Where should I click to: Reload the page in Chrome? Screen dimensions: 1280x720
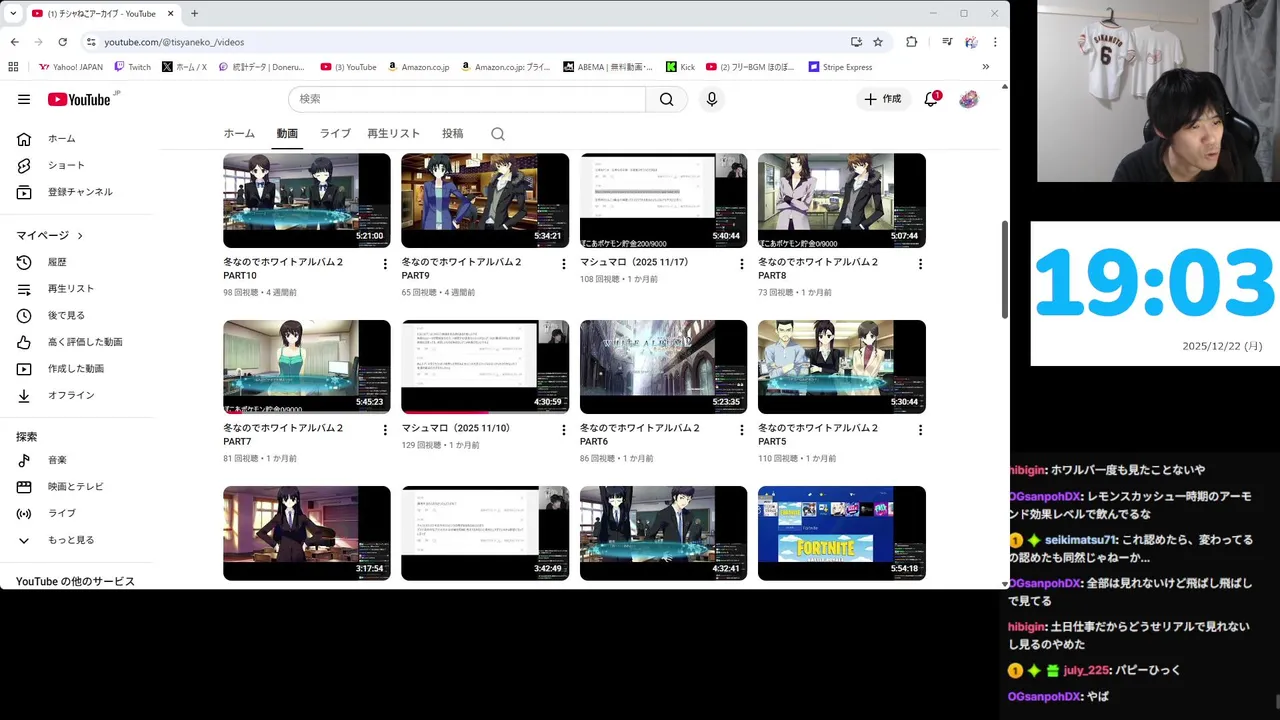(62, 42)
